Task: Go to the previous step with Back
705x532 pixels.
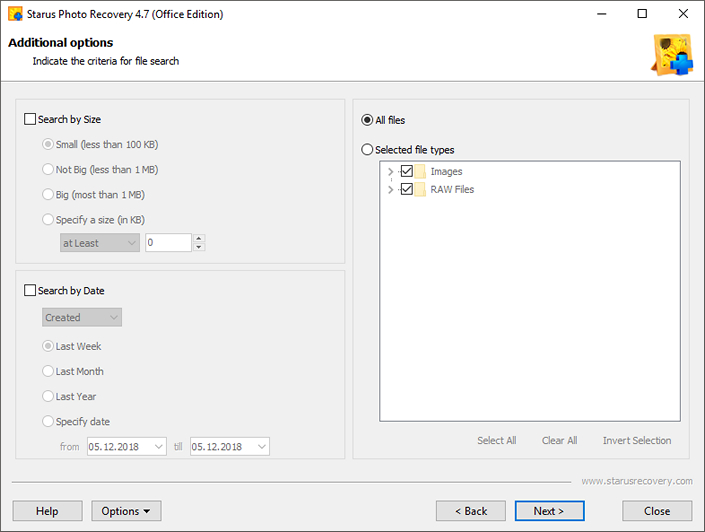Action: [471, 511]
